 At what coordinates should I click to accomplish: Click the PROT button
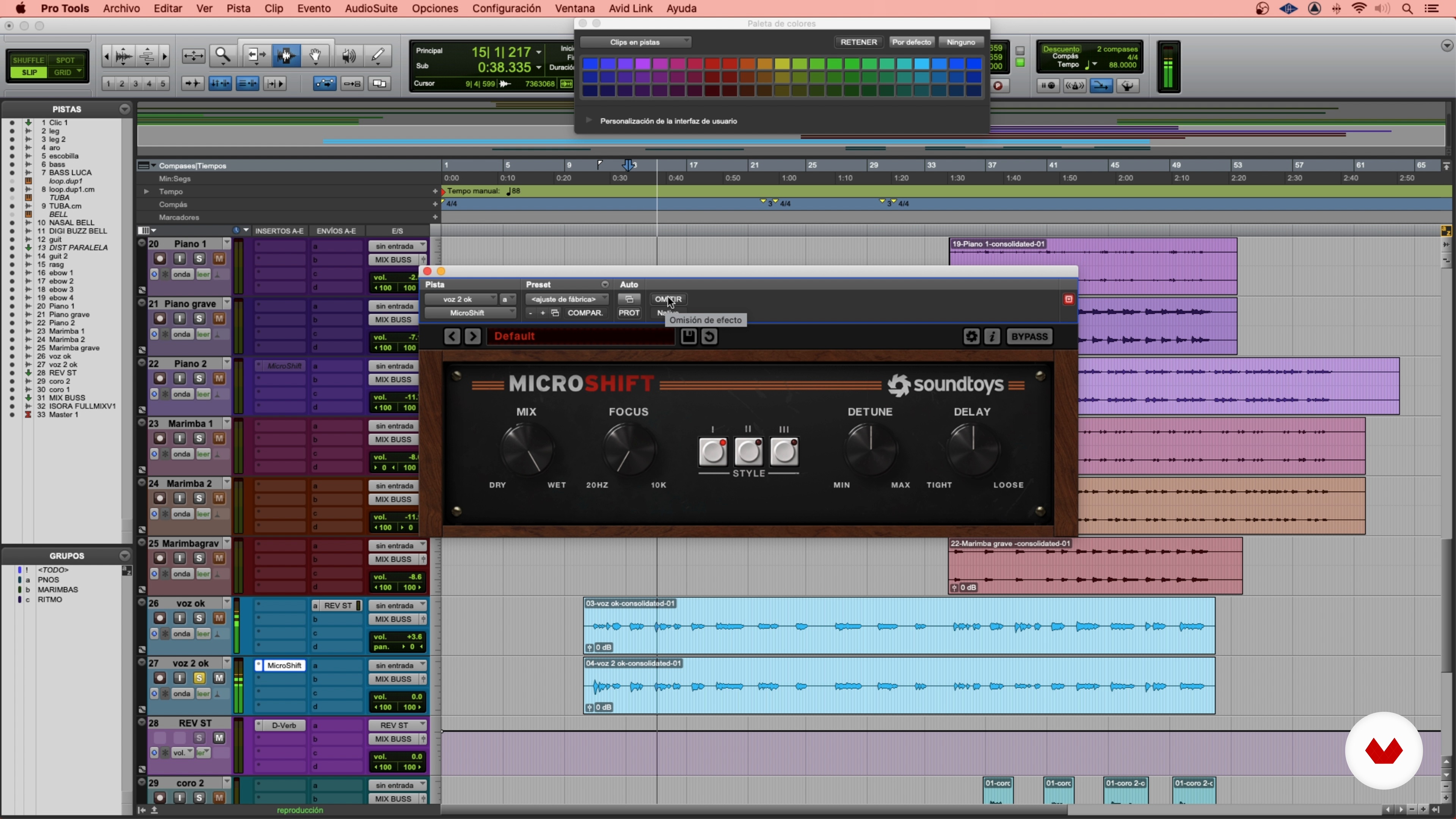tap(629, 312)
